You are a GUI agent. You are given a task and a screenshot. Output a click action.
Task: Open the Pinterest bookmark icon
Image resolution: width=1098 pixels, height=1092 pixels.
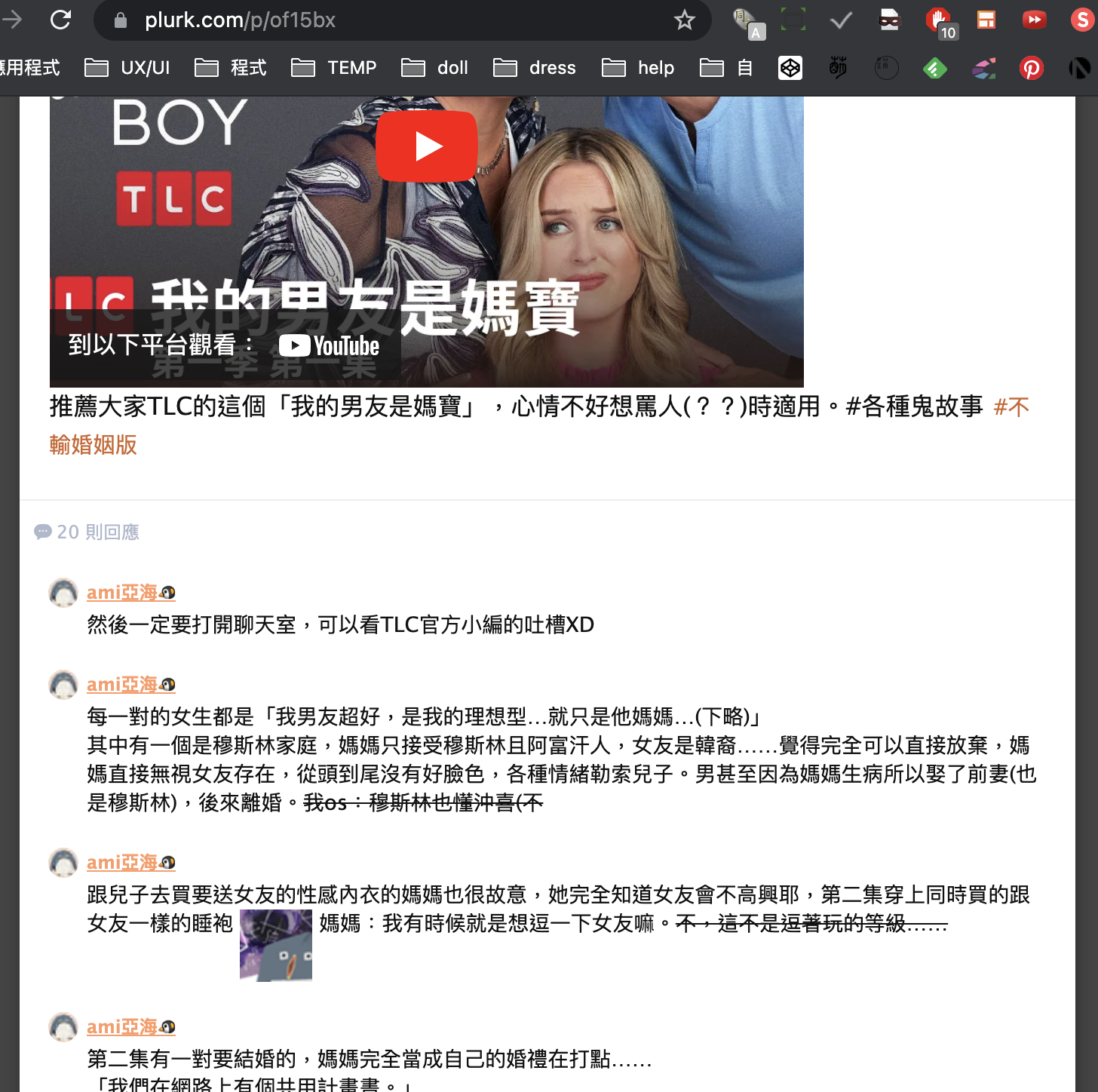(x=1031, y=69)
